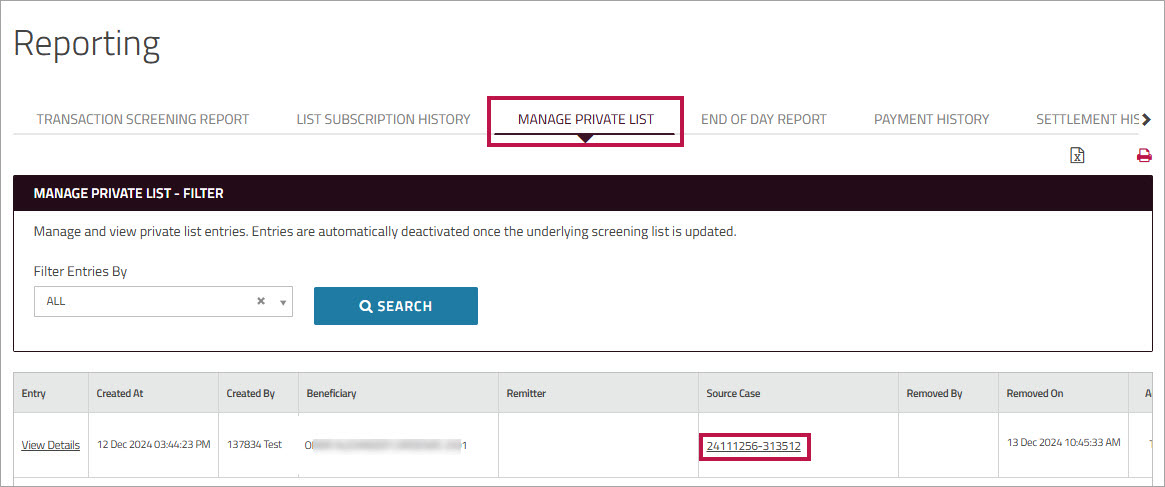This screenshot has height=487, width=1165.
Task: Export the list to Excel
Action: click(x=1077, y=155)
